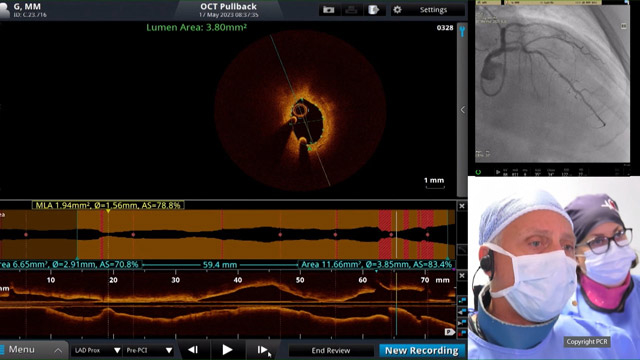Click the white current-frame line on lumen profile
The height and width of the screenshot is (360, 640).
tap(396, 234)
